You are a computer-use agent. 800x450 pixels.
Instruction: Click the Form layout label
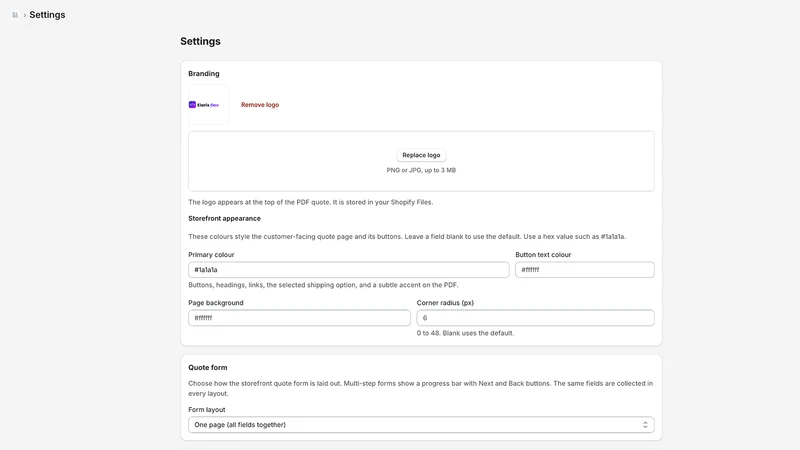[x=206, y=410]
